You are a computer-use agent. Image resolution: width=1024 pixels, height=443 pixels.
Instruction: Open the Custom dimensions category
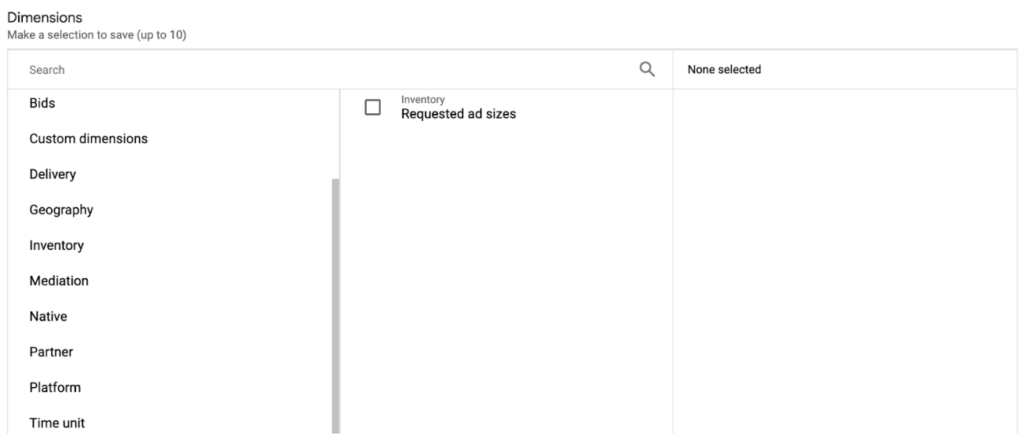pyautogui.click(x=88, y=139)
